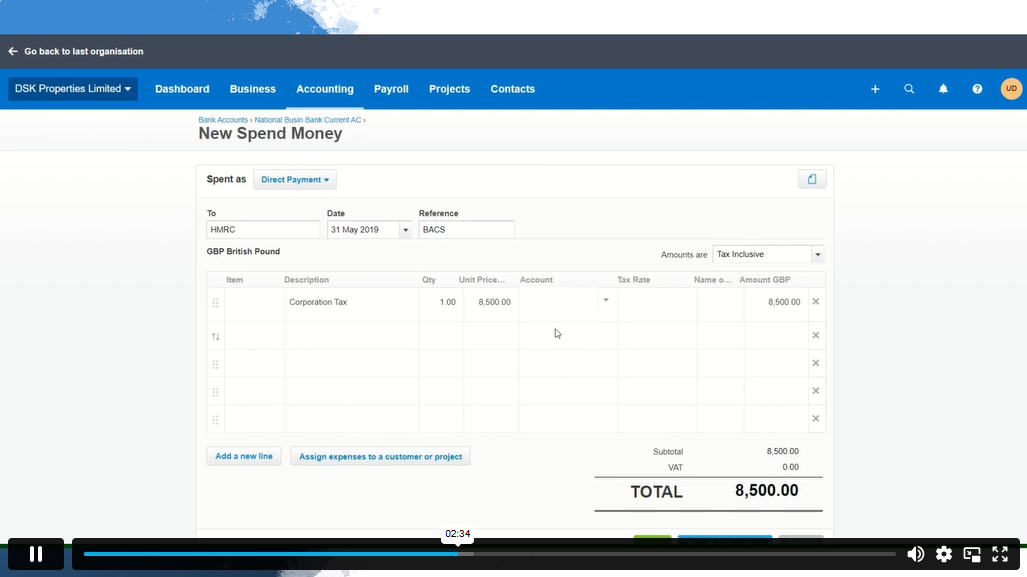Click the file attachment icon
This screenshot has height=577, width=1027.
[x=812, y=179]
